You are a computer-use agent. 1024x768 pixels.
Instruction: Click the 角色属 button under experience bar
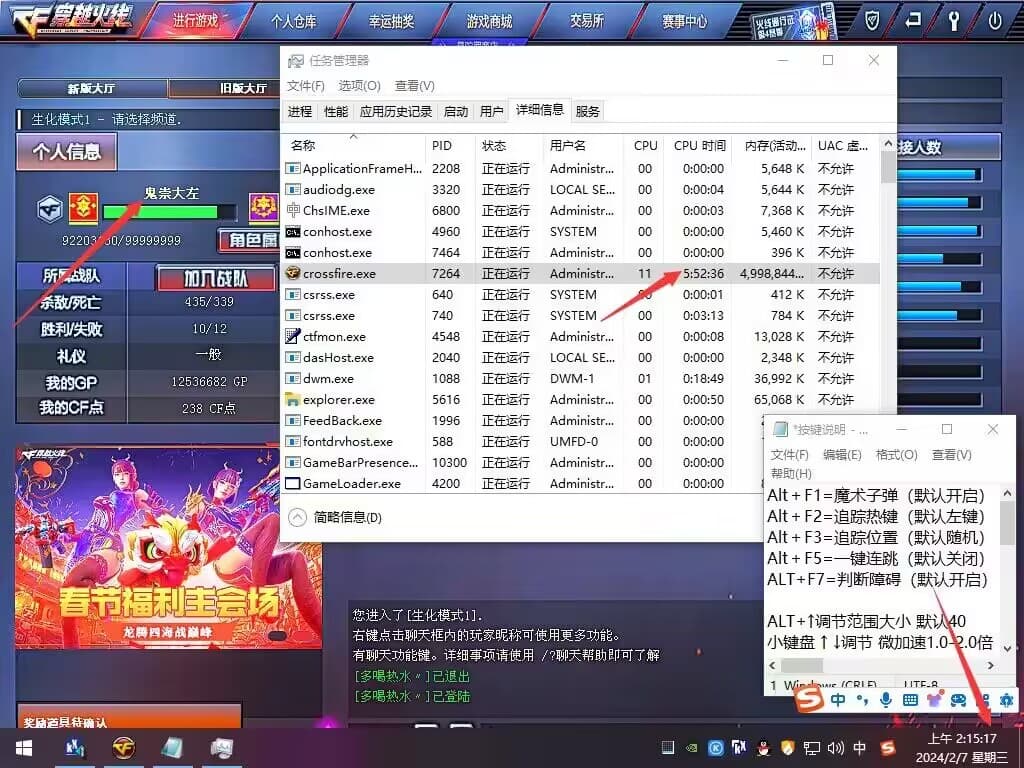point(249,240)
